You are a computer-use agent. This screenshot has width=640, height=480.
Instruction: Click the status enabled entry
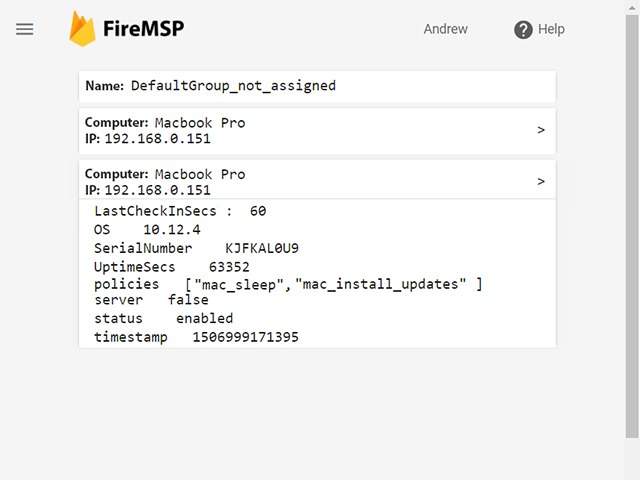(x=163, y=318)
